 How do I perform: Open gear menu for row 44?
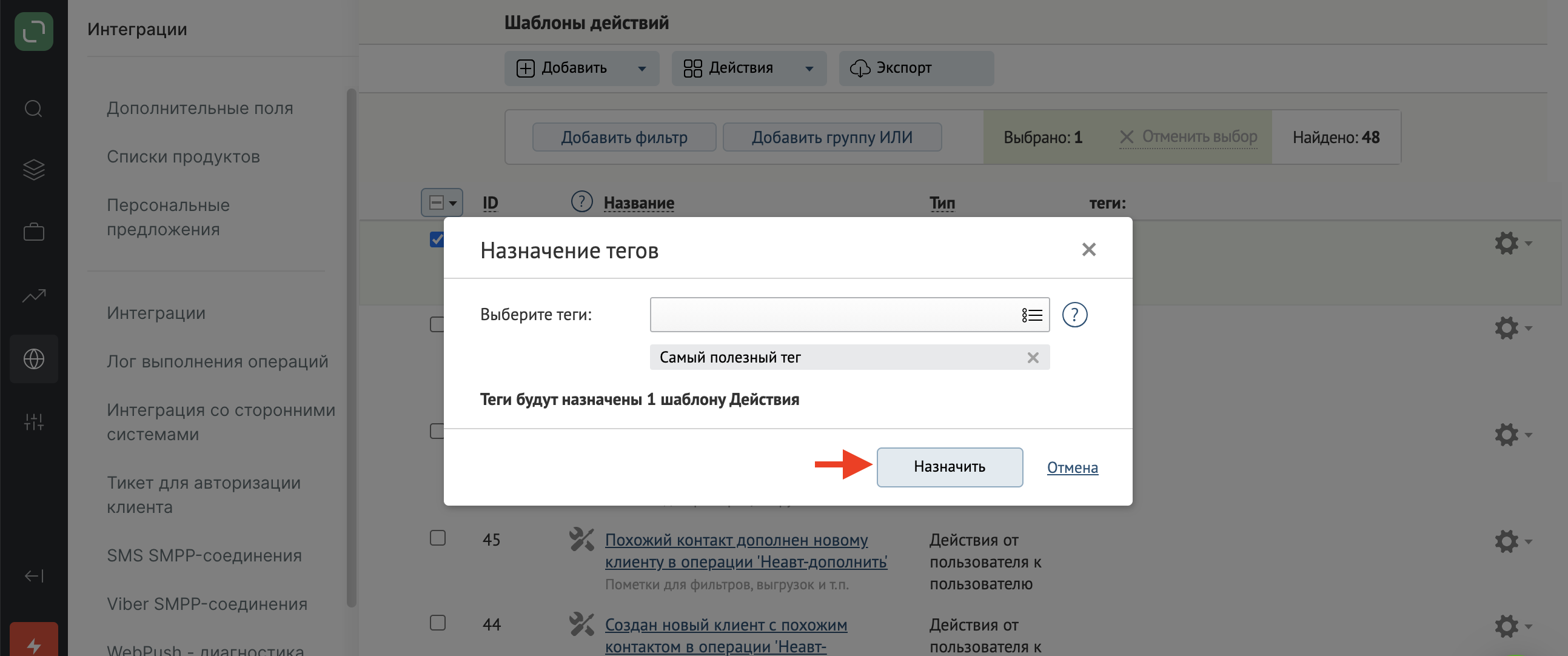(x=1513, y=626)
